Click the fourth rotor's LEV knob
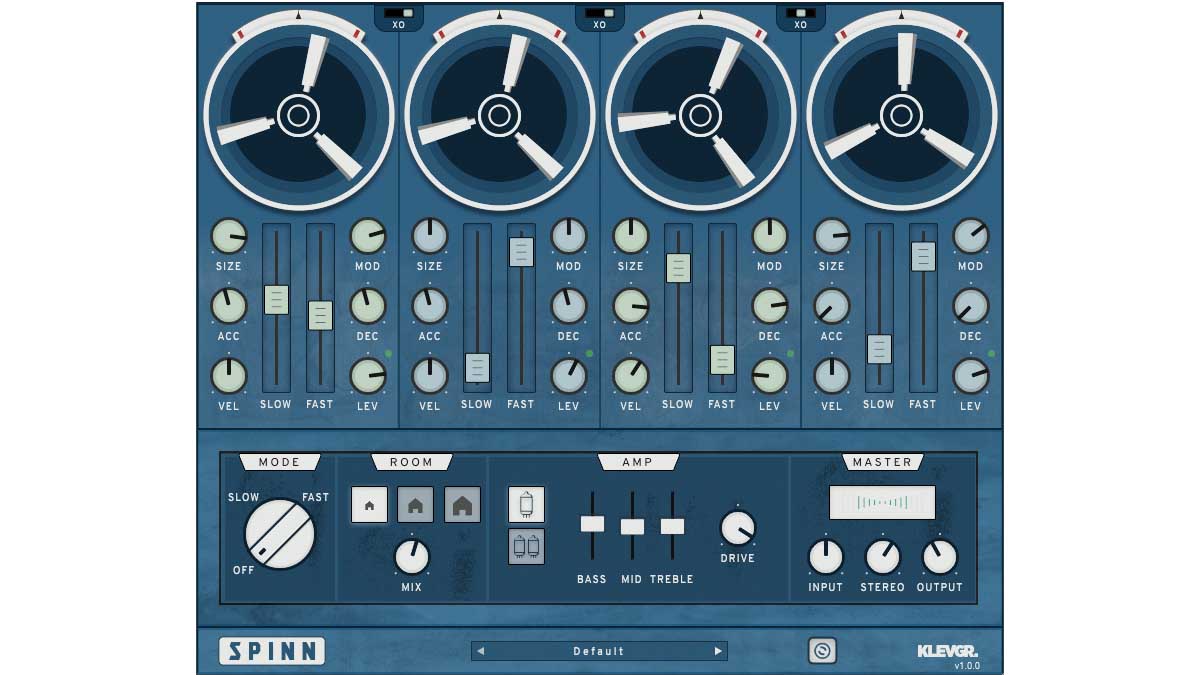Viewport: 1200px width, 675px height. click(x=971, y=376)
